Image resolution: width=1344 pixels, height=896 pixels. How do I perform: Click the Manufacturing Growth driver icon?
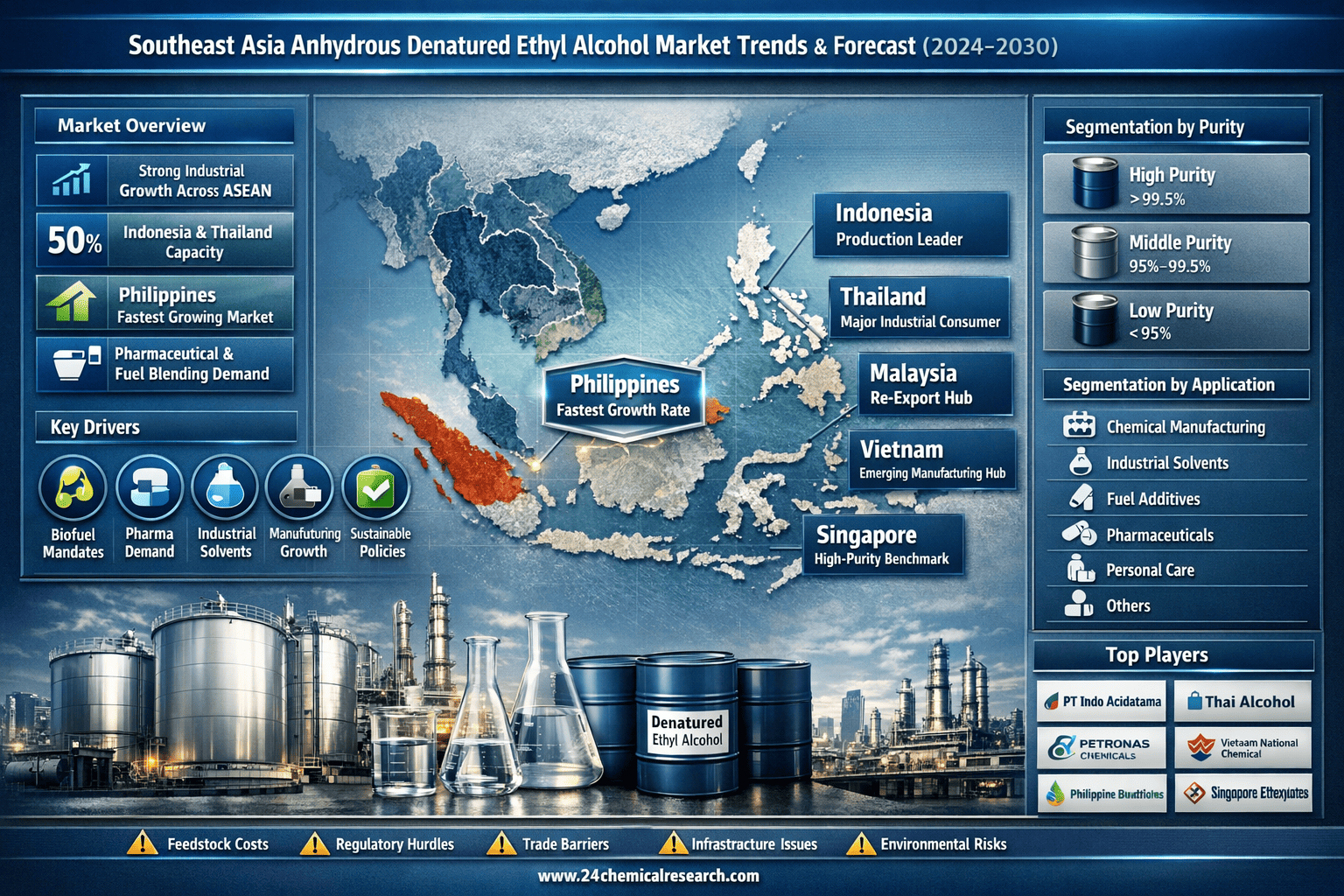pyautogui.click(x=300, y=488)
